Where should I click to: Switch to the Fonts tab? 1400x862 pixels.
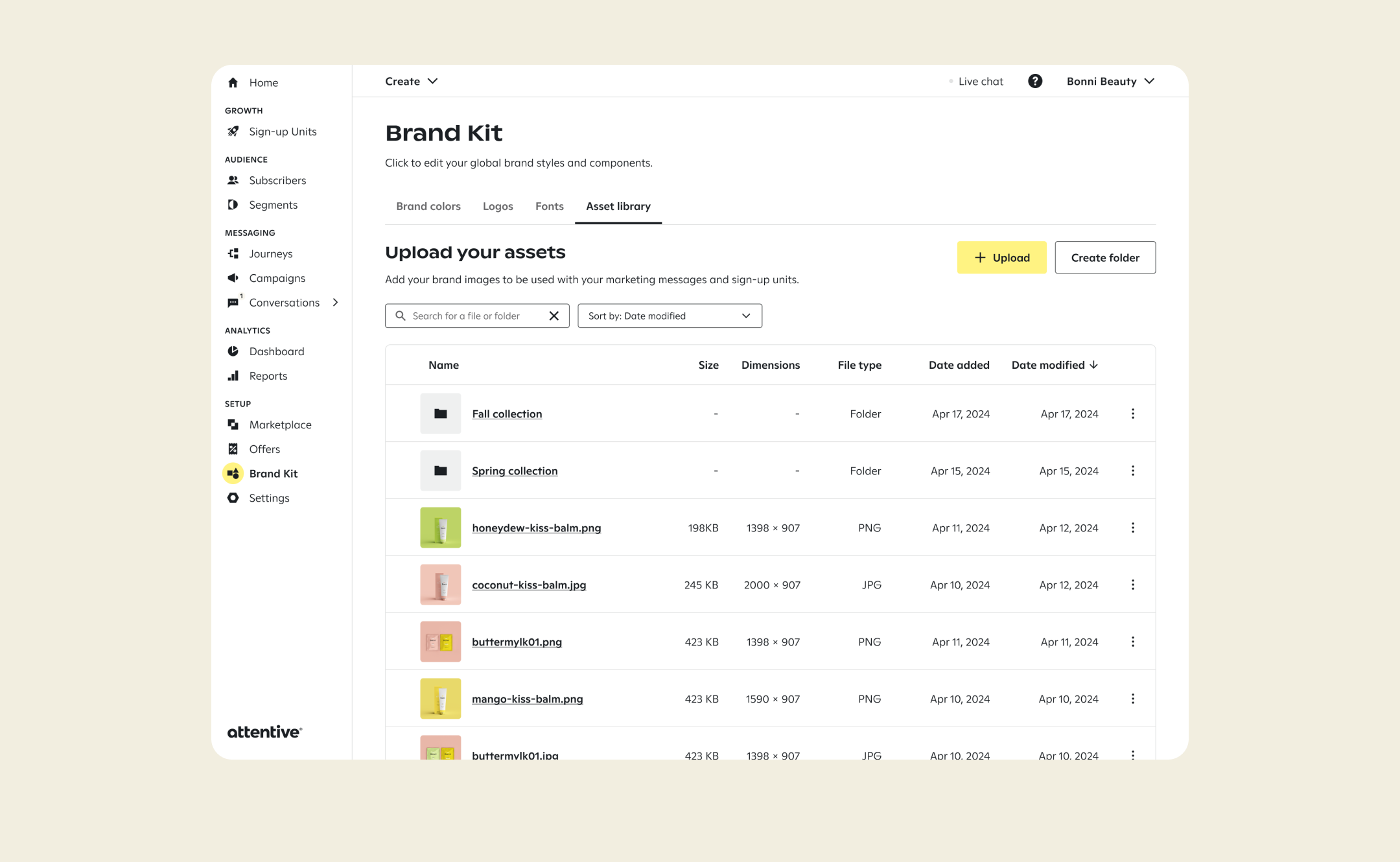[x=549, y=206]
